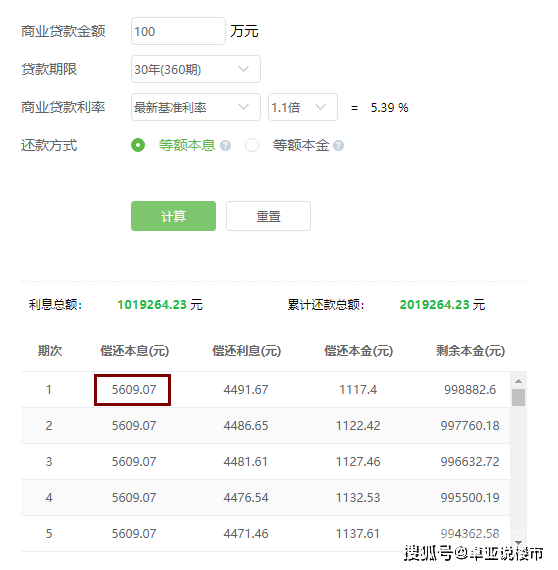Screen dimensions: 558x570
Task: Click the 剩余本金(元) column header
Action: [470, 351]
